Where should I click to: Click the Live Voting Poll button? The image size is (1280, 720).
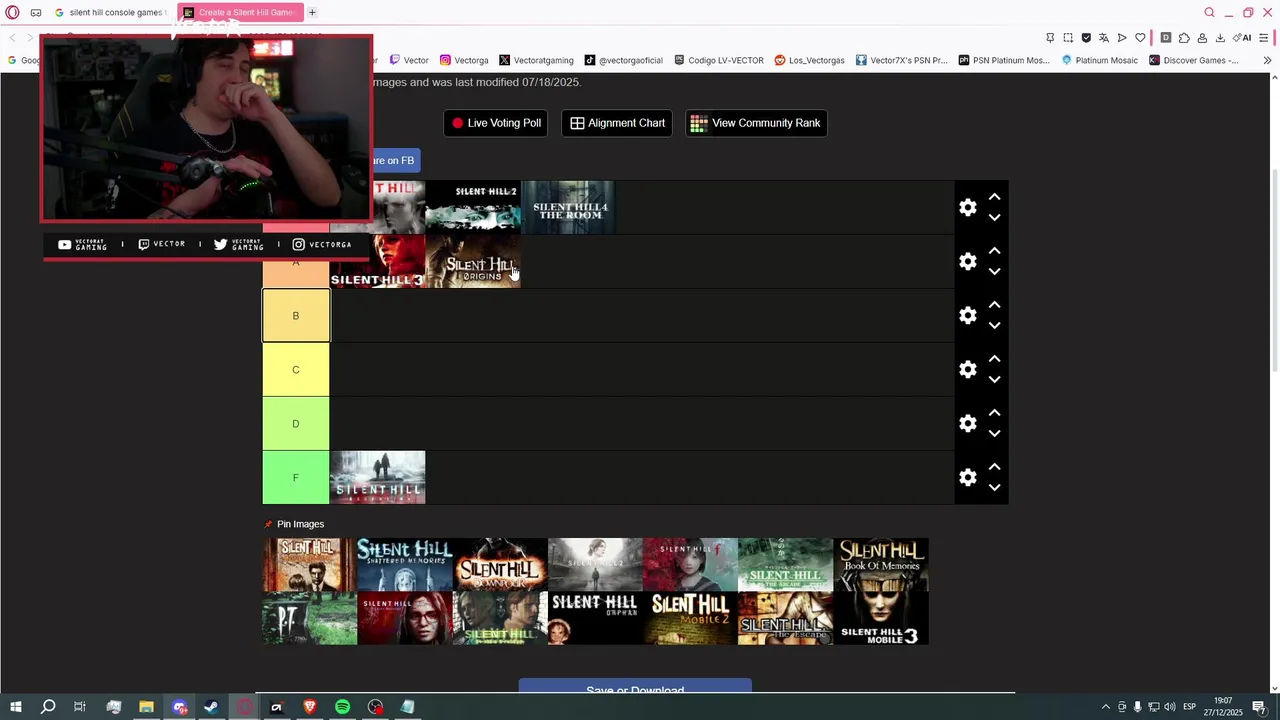point(495,123)
